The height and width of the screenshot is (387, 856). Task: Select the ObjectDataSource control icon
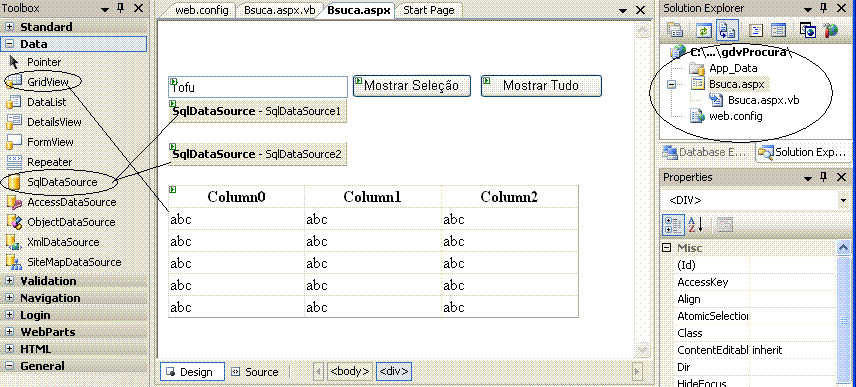13,222
